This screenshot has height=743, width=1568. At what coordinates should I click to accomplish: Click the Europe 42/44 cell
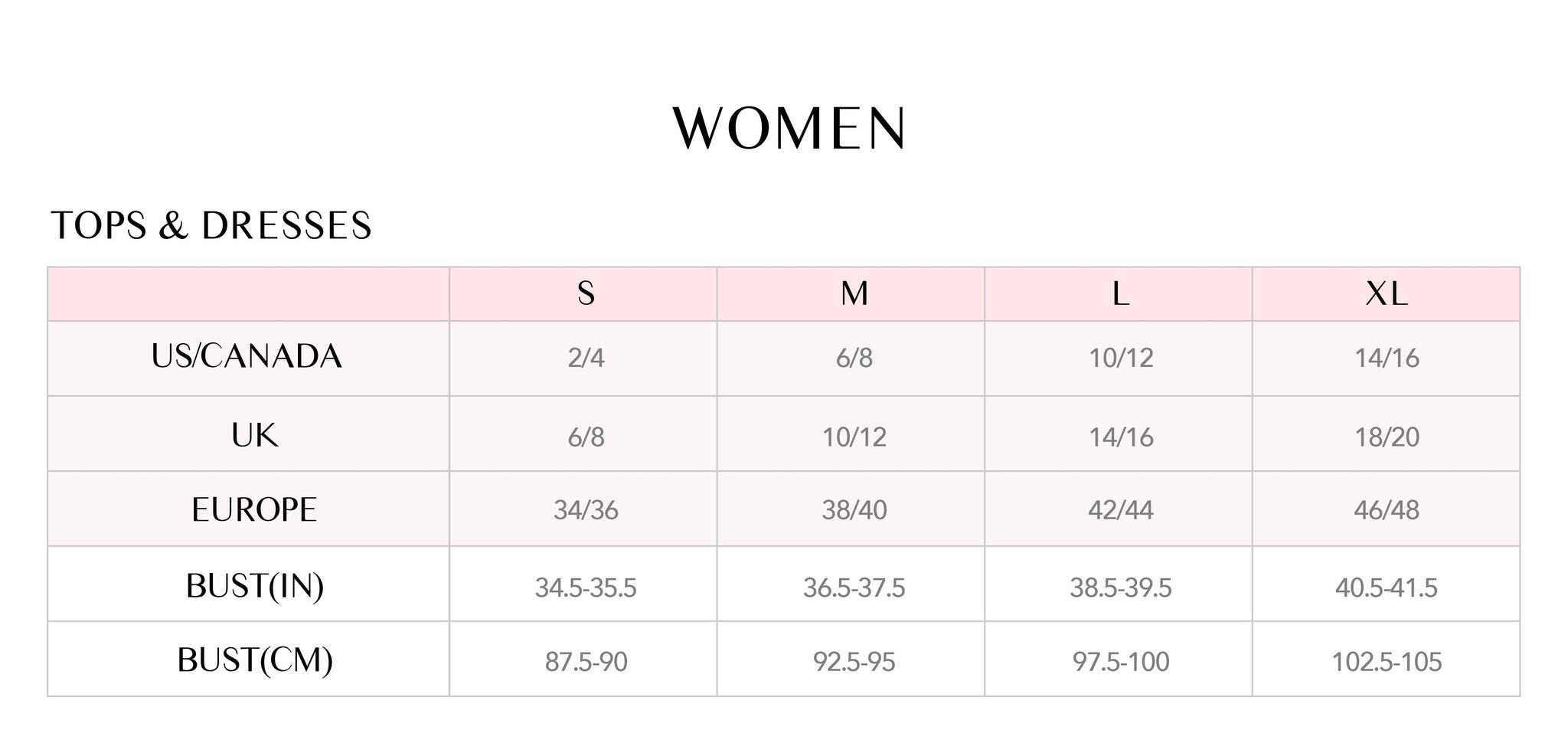click(1120, 511)
